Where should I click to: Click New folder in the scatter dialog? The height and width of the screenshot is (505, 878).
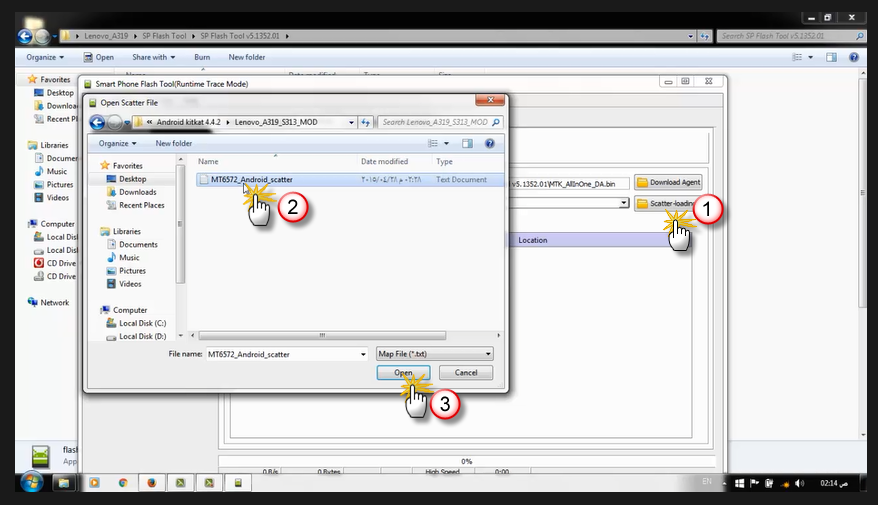point(174,143)
